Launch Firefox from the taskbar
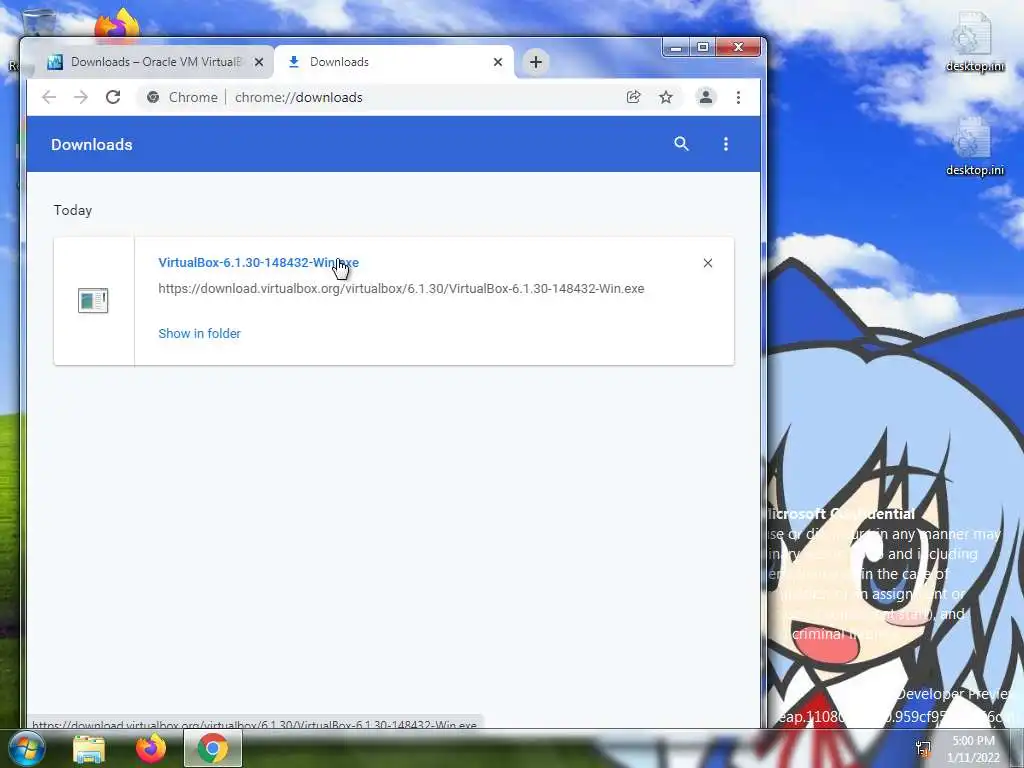Viewport: 1024px width, 768px height. point(151,748)
